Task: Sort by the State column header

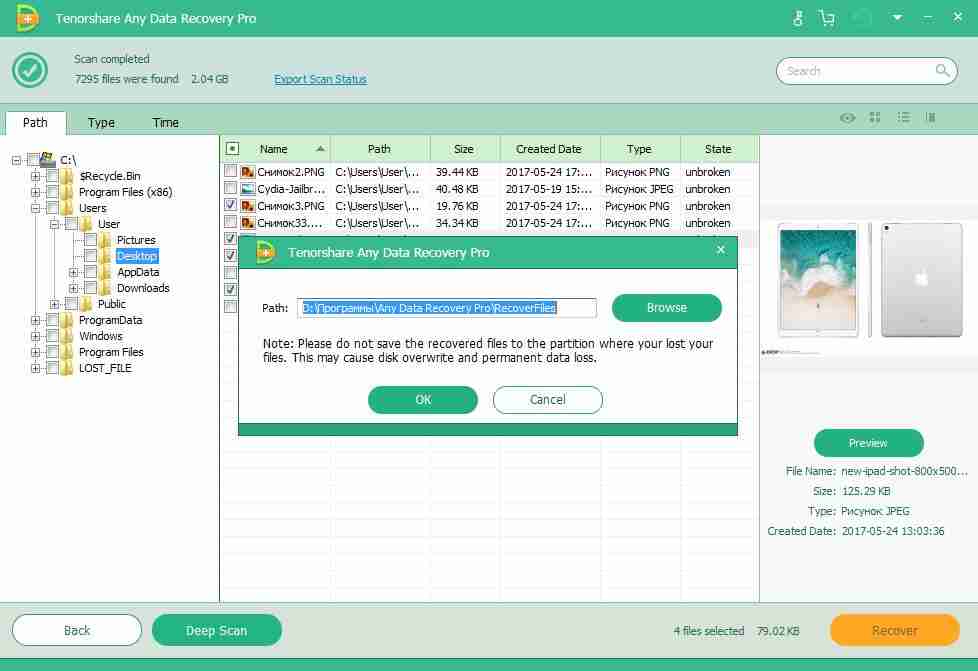Action: (x=718, y=148)
